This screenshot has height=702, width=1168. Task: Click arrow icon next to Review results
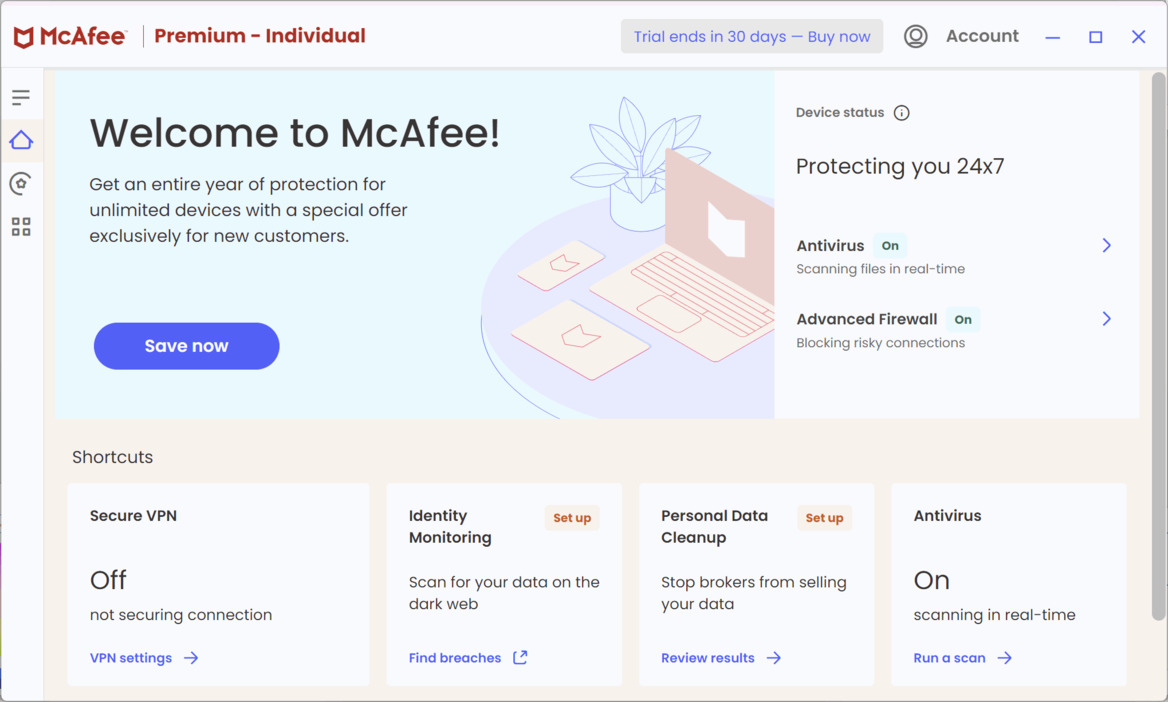pyautogui.click(x=774, y=658)
